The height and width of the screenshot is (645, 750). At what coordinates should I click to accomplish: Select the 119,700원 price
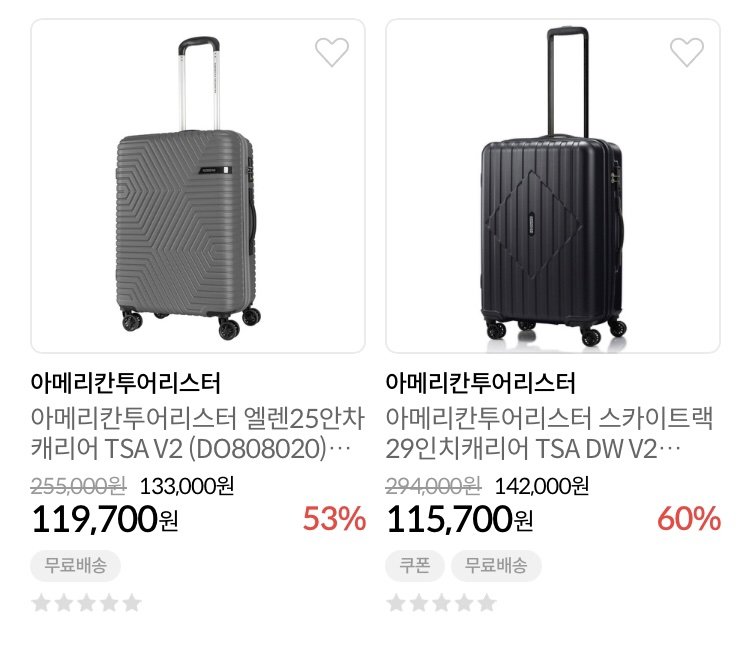[105, 519]
